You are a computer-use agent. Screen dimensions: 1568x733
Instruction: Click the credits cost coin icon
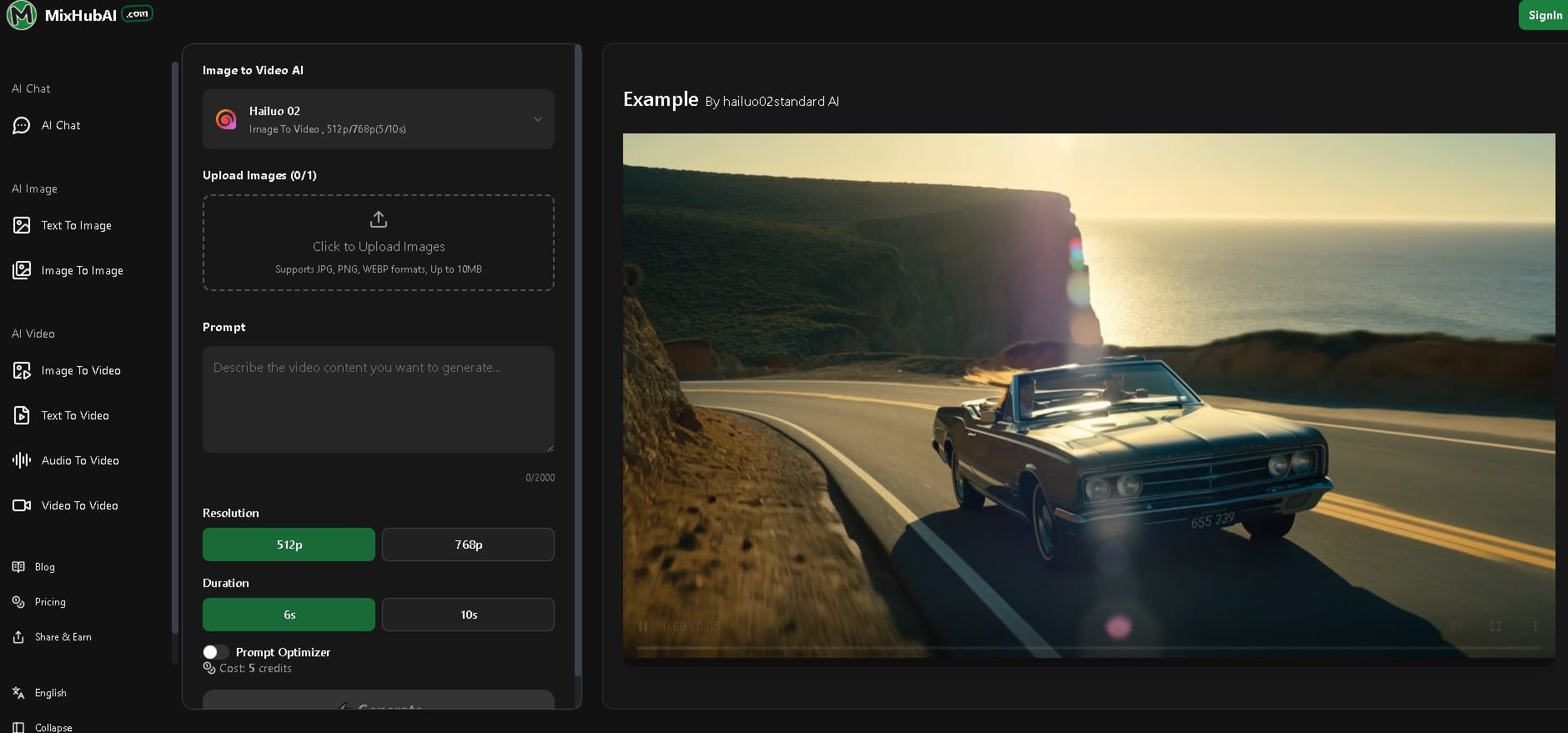209,668
